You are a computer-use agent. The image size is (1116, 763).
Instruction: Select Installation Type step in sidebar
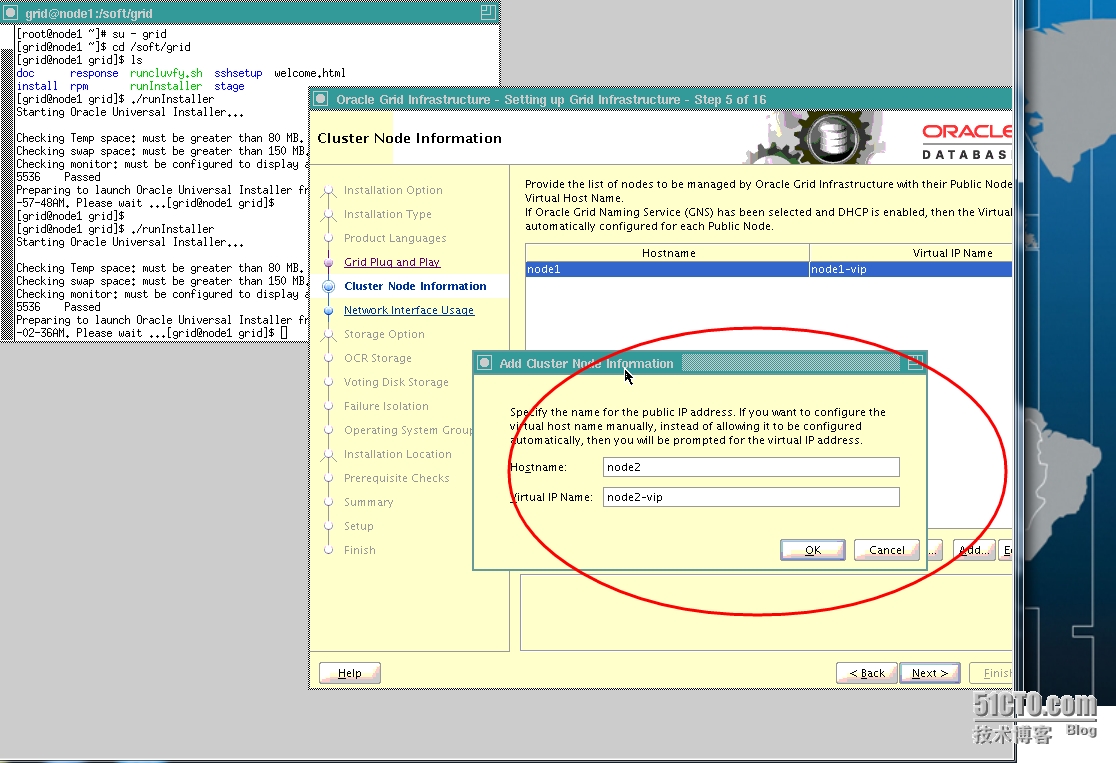(387, 214)
